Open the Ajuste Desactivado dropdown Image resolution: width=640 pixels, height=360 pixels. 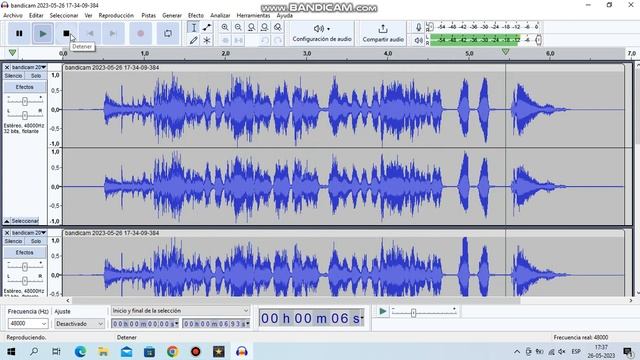(79, 323)
